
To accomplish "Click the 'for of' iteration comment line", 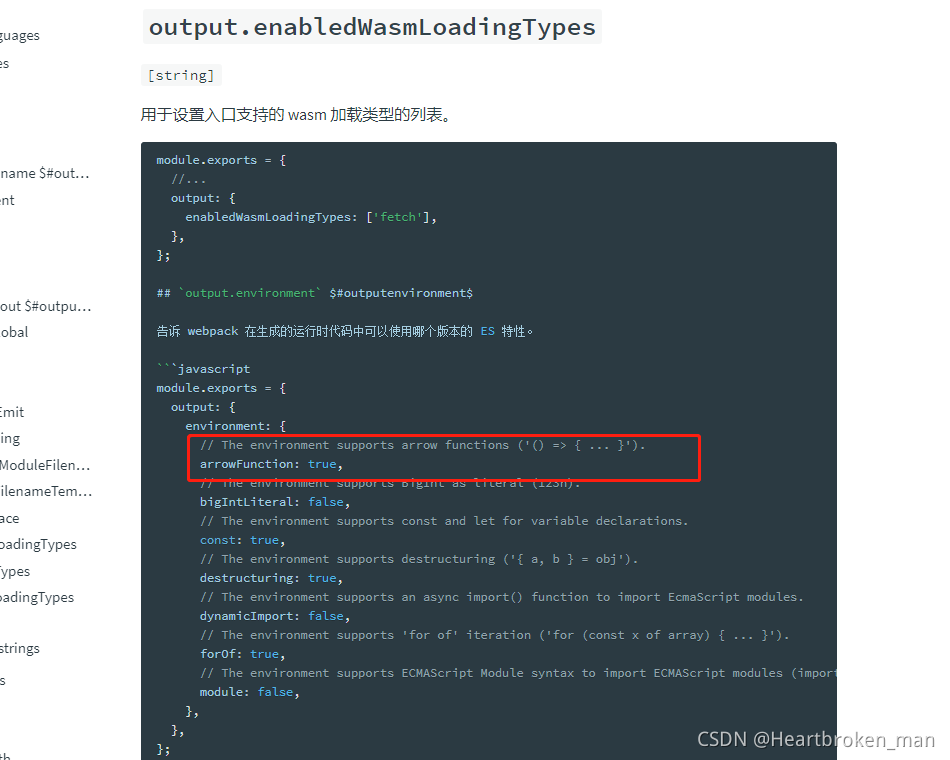I will (495, 635).
